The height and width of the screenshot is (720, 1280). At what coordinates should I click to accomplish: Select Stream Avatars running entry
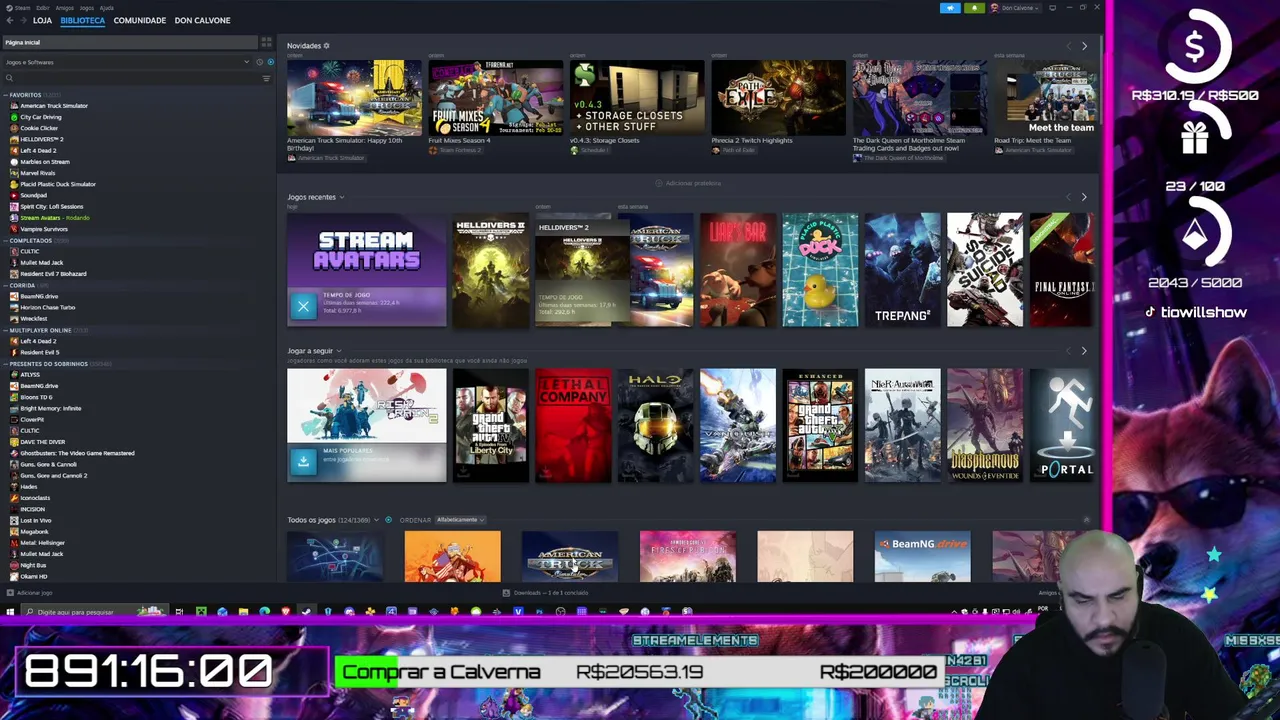point(55,218)
